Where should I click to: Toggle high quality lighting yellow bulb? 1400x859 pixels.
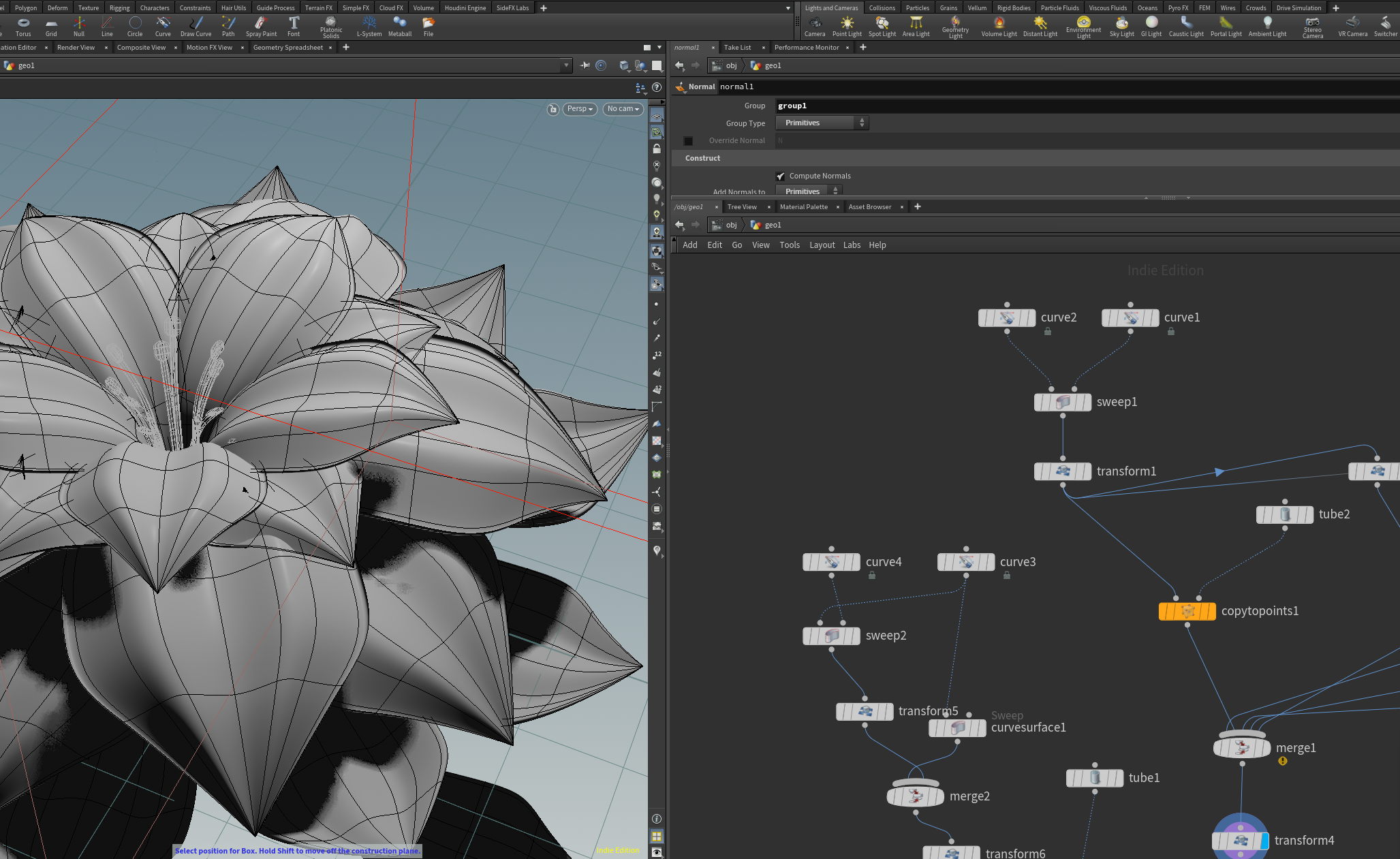click(x=657, y=215)
